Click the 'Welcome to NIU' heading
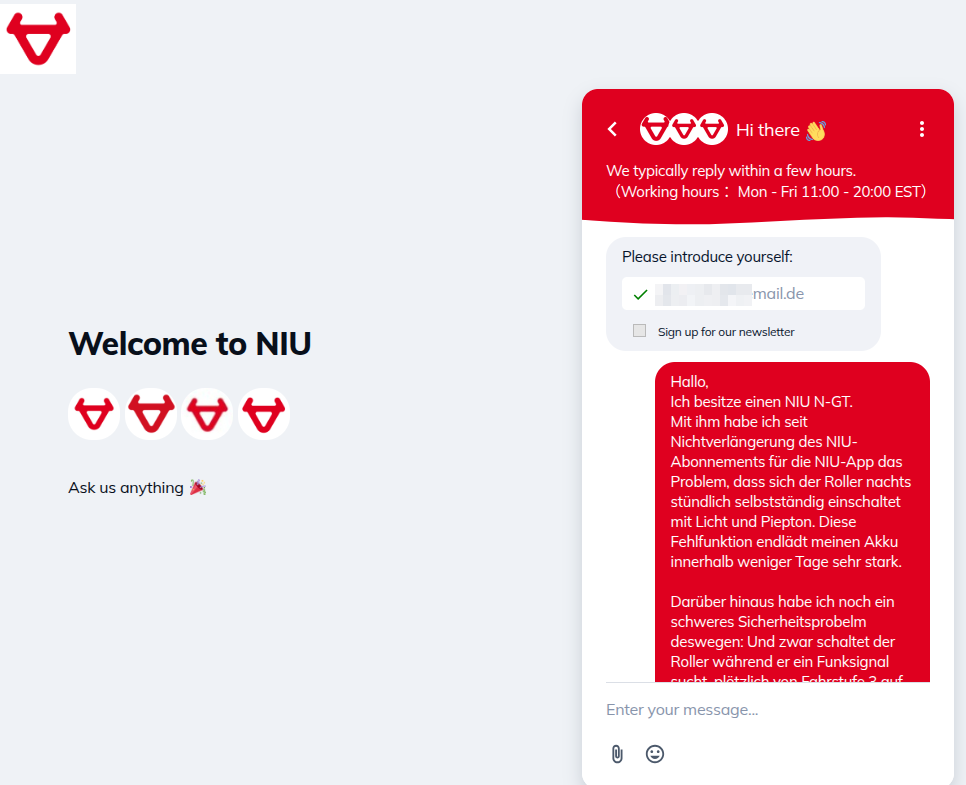Image resolution: width=966 pixels, height=785 pixels. (190, 344)
